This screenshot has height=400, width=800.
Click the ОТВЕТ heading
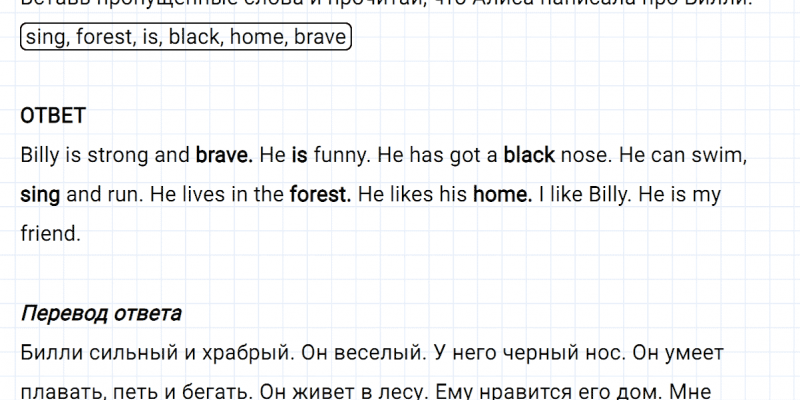(53, 117)
